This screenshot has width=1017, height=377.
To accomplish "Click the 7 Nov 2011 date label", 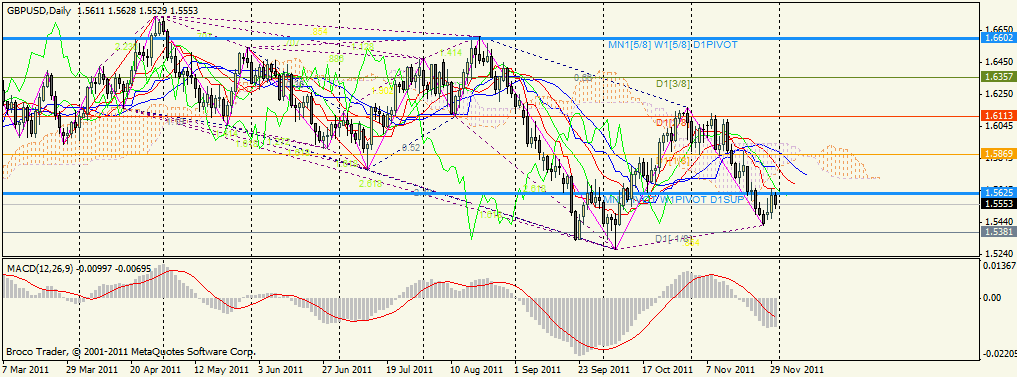I will pyautogui.click(x=730, y=369).
